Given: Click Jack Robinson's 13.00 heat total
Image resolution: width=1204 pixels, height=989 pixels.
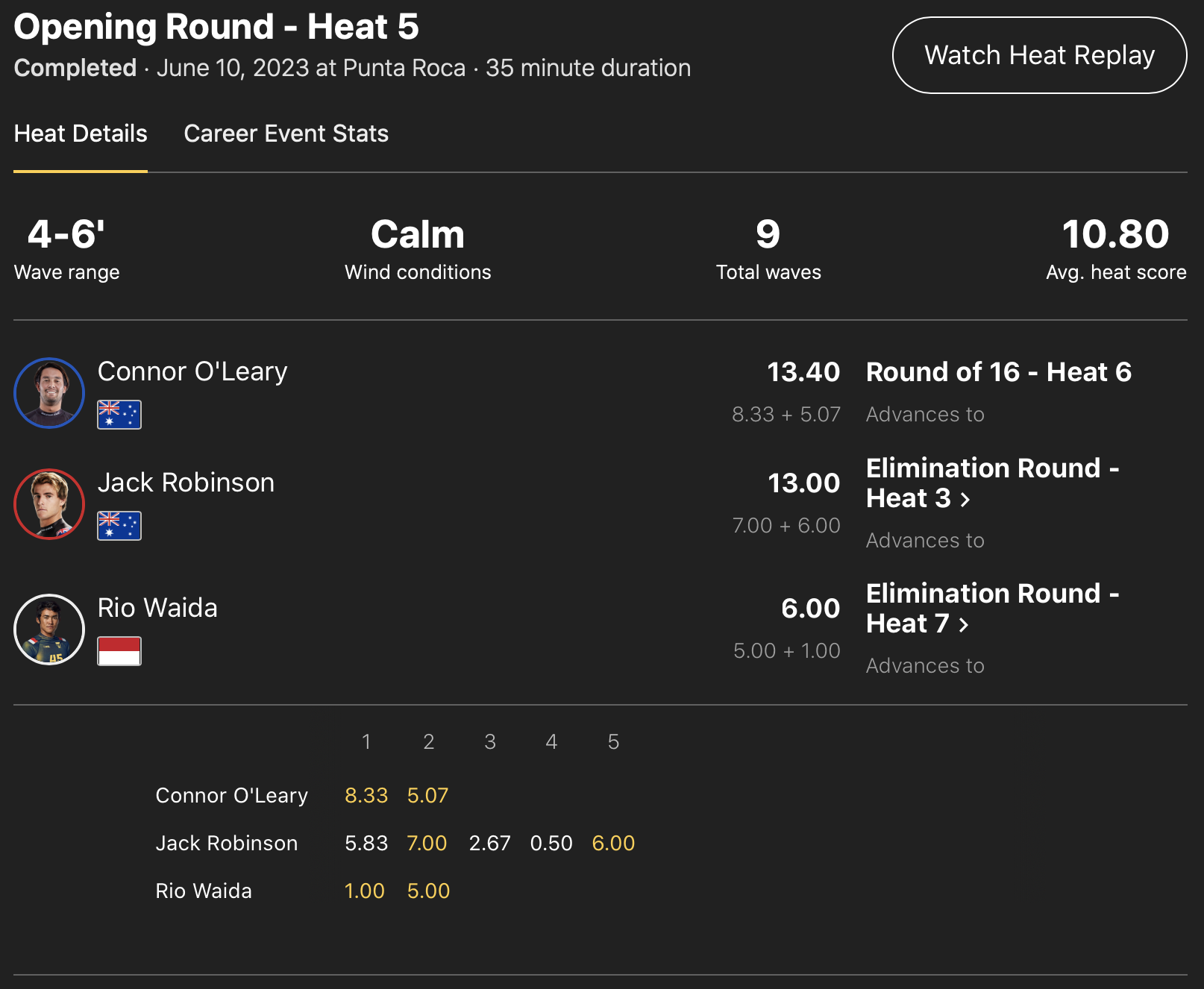Looking at the screenshot, I should (x=803, y=483).
